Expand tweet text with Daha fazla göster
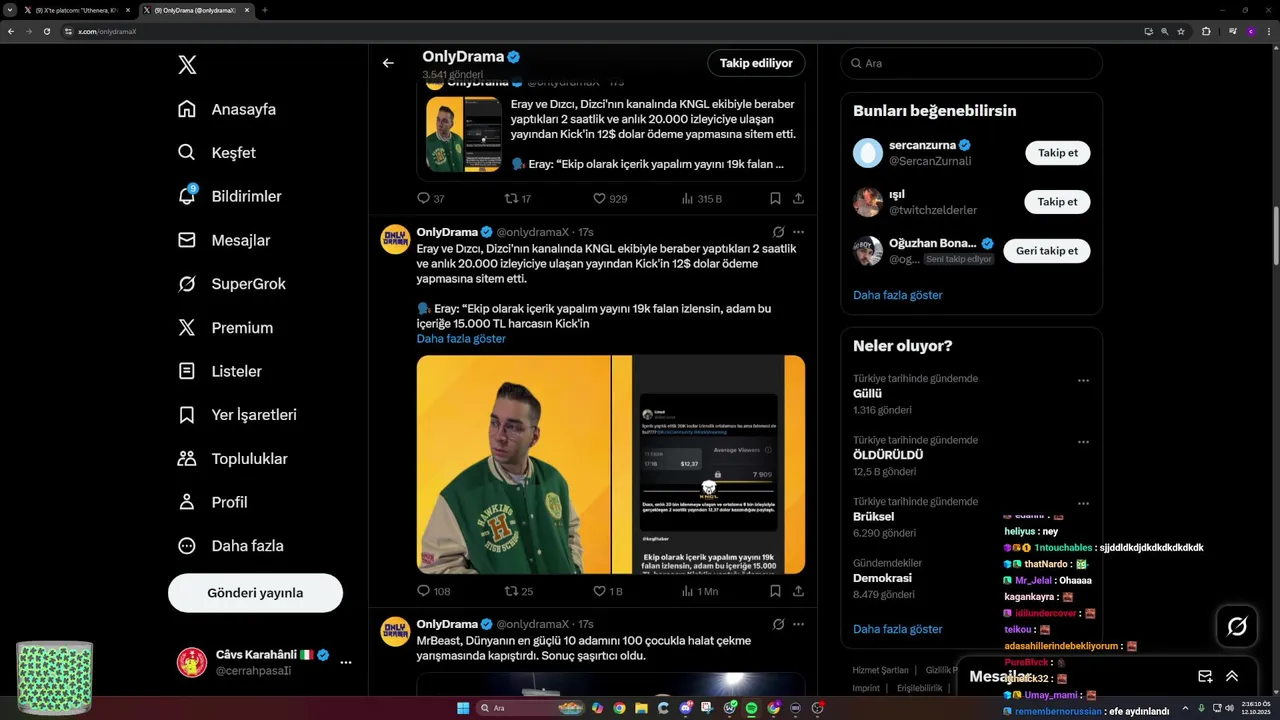 [x=461, y=339]
